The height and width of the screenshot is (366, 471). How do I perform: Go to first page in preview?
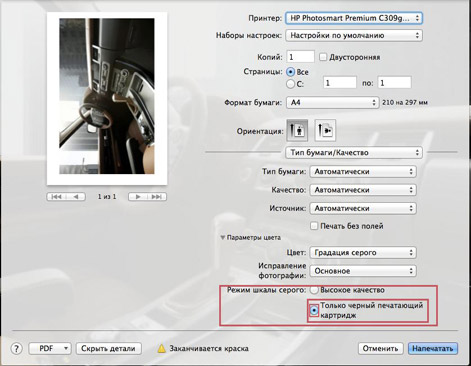point(56,197)
